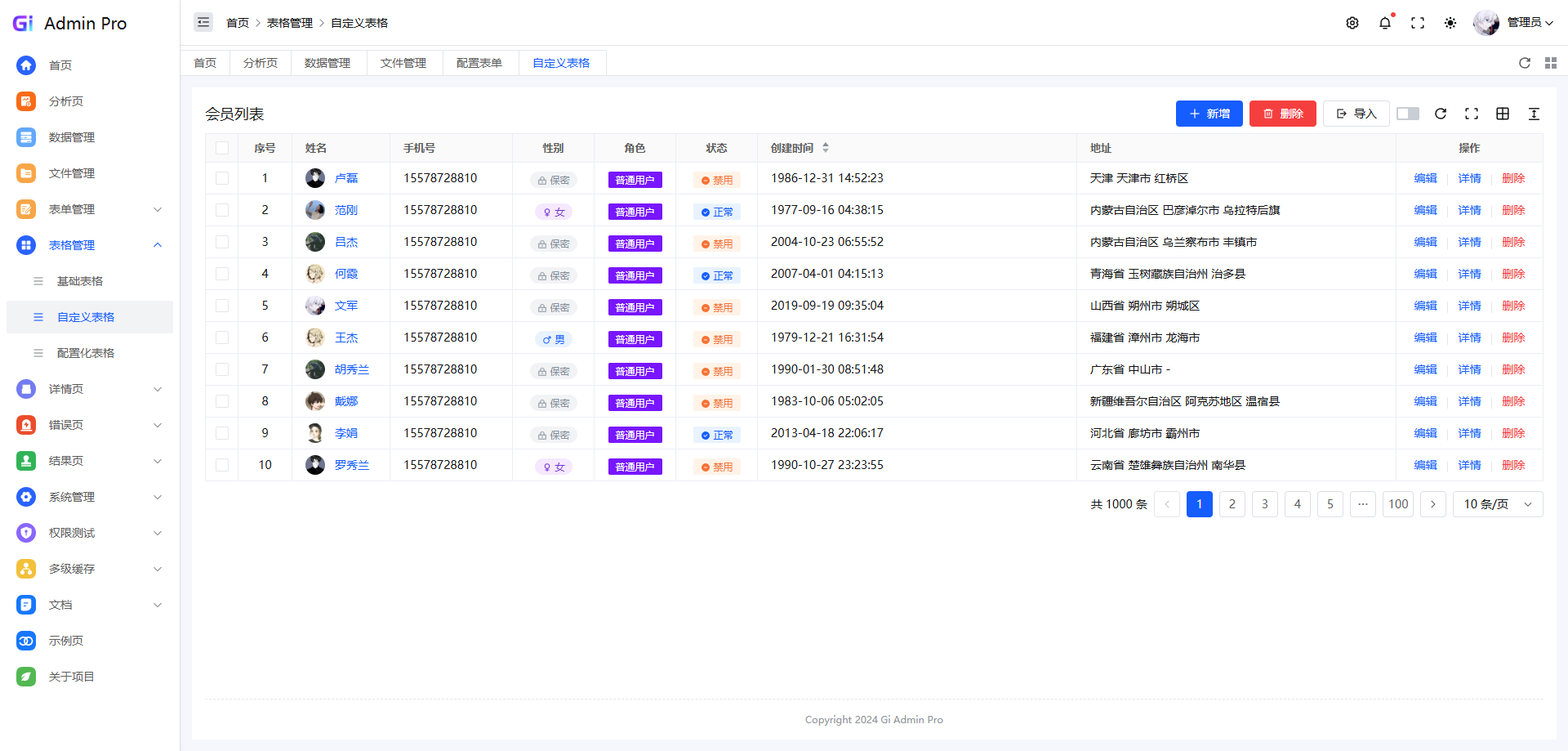
Task: Toggle the switch beside Import button
Action: [1408, 114]
